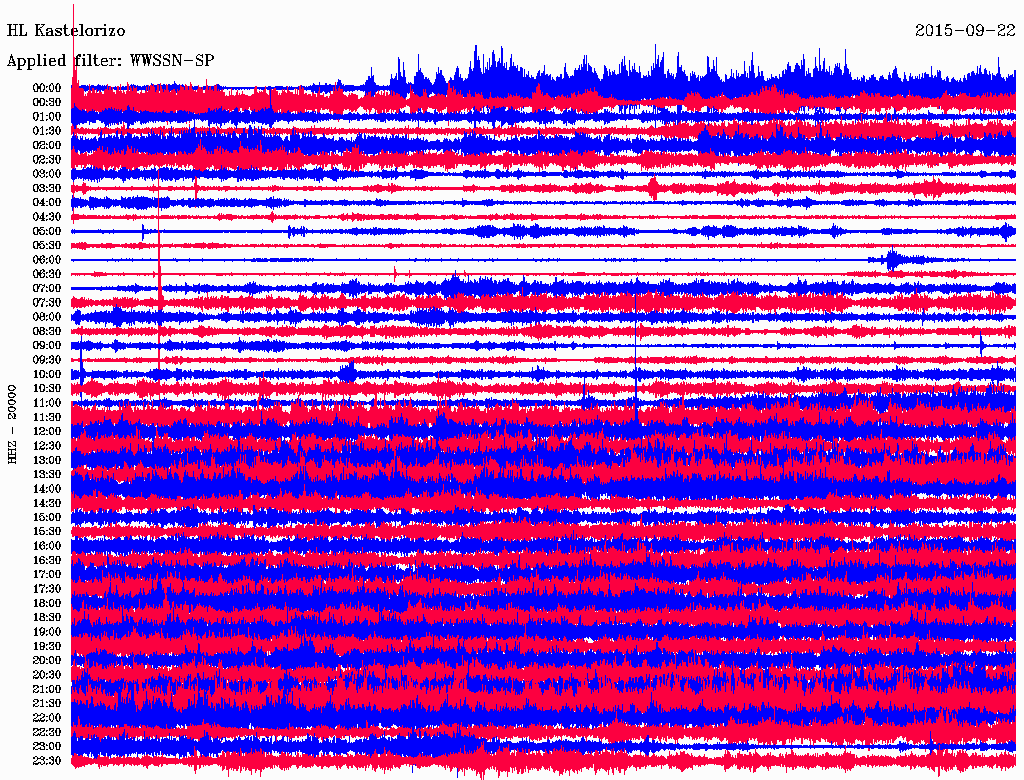The image size is (1024, 780).
Task: Select the 10:00 time label
Action: (47, 374)
